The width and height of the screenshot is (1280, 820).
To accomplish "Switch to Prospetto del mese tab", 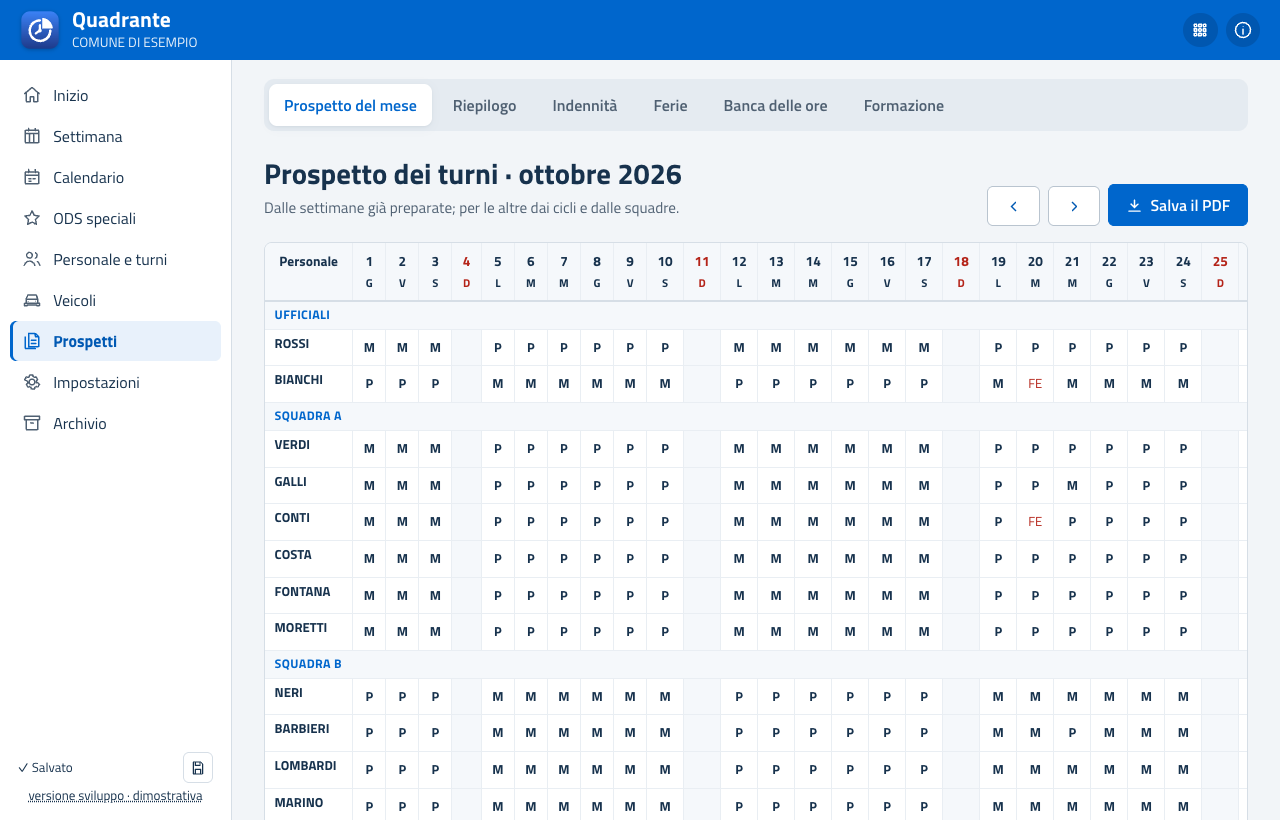I will coord(350,105).
